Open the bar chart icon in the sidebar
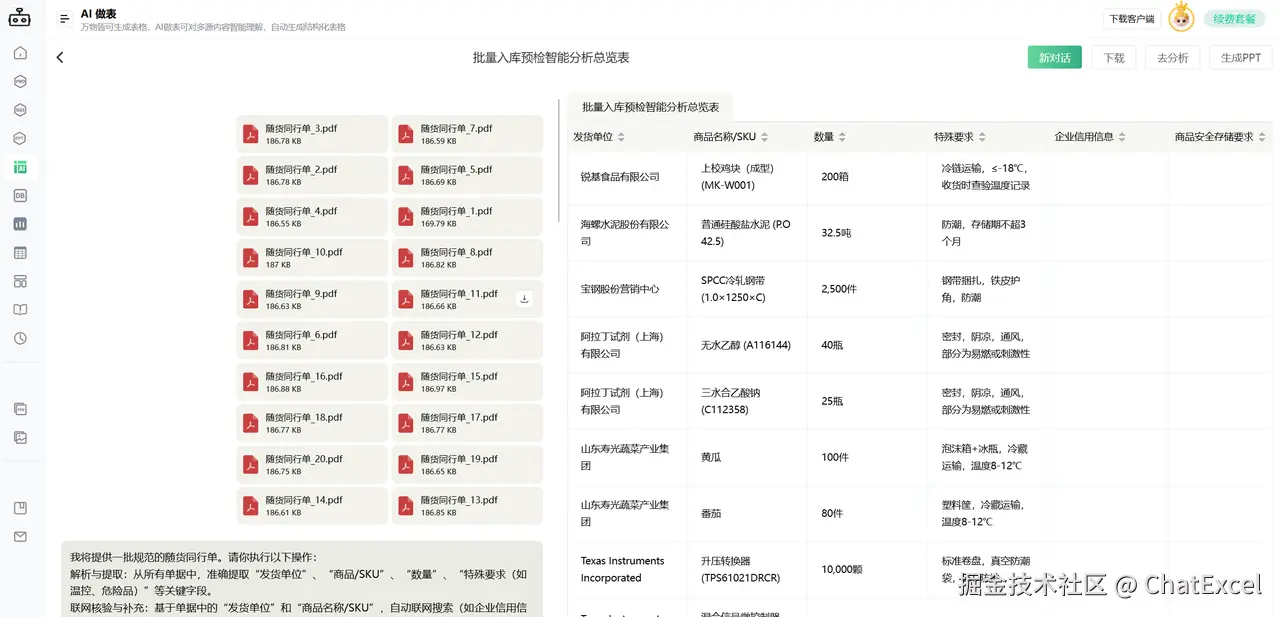The height and width of the screenshot is (617, 1280). [20, 224]
